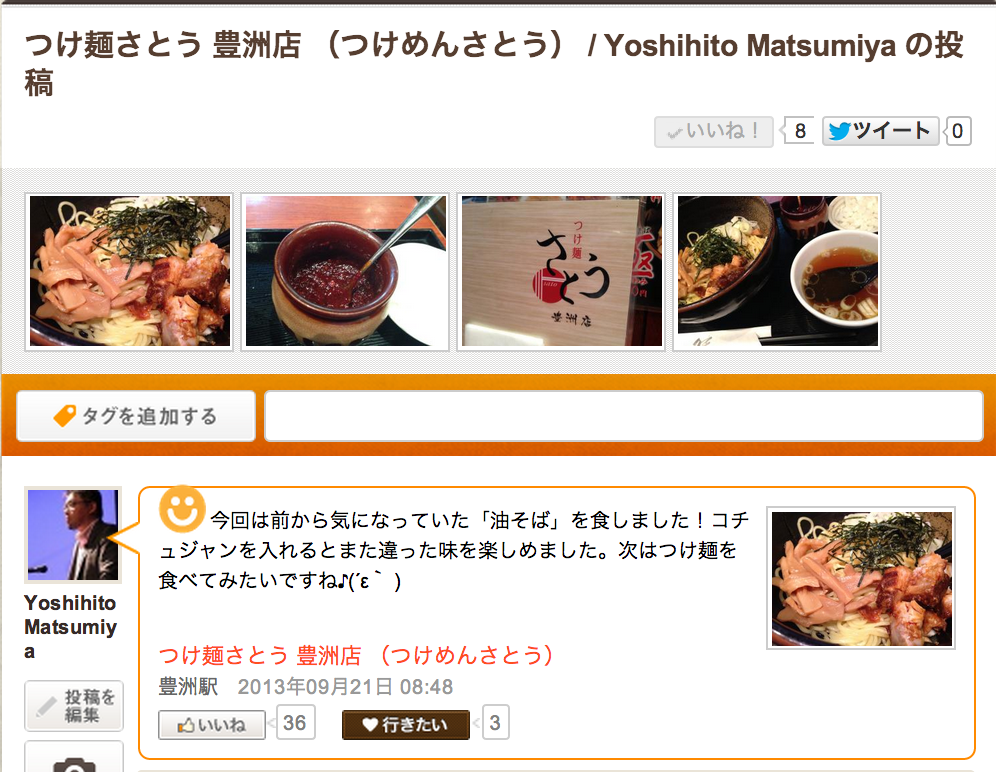Viewport: 996px width, 772px height.
Task: Click the thumbs-up いいね button in post
Action: [212, 724]
